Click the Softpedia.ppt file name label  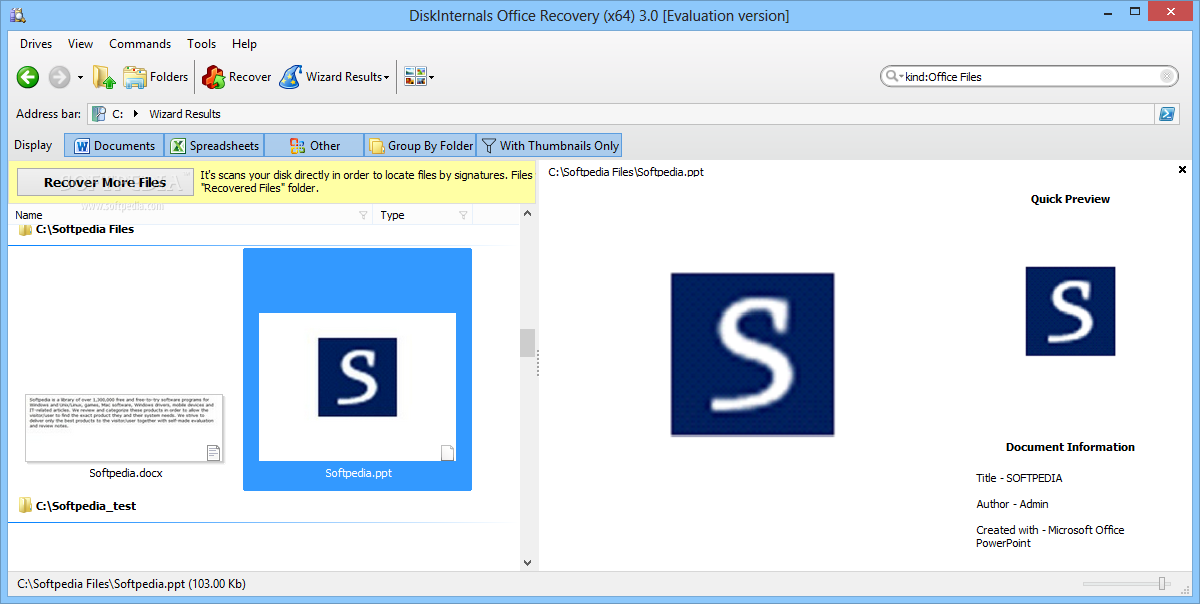[x=358, y=473]
